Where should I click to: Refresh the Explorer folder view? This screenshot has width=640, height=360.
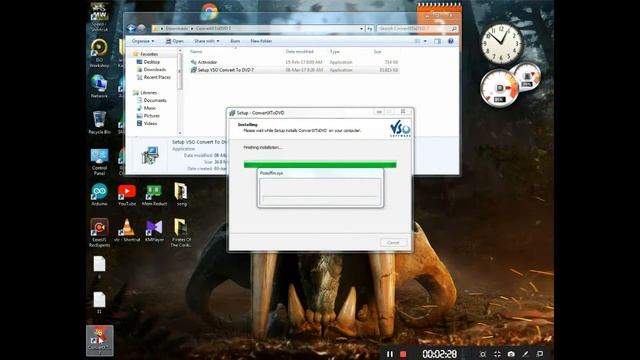click(x=370, y=29)
